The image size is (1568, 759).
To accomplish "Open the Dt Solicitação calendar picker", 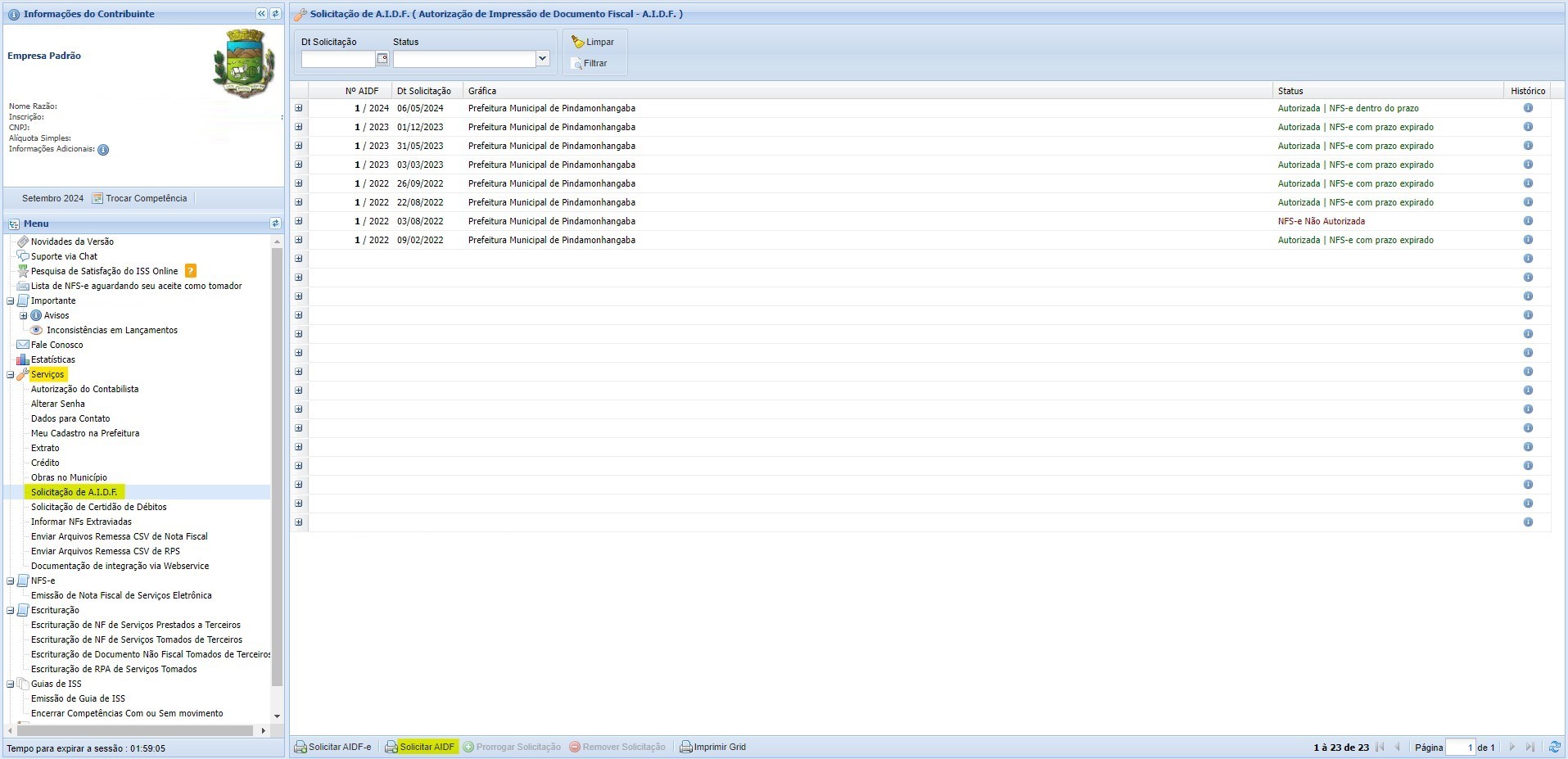I will point(382,59).
